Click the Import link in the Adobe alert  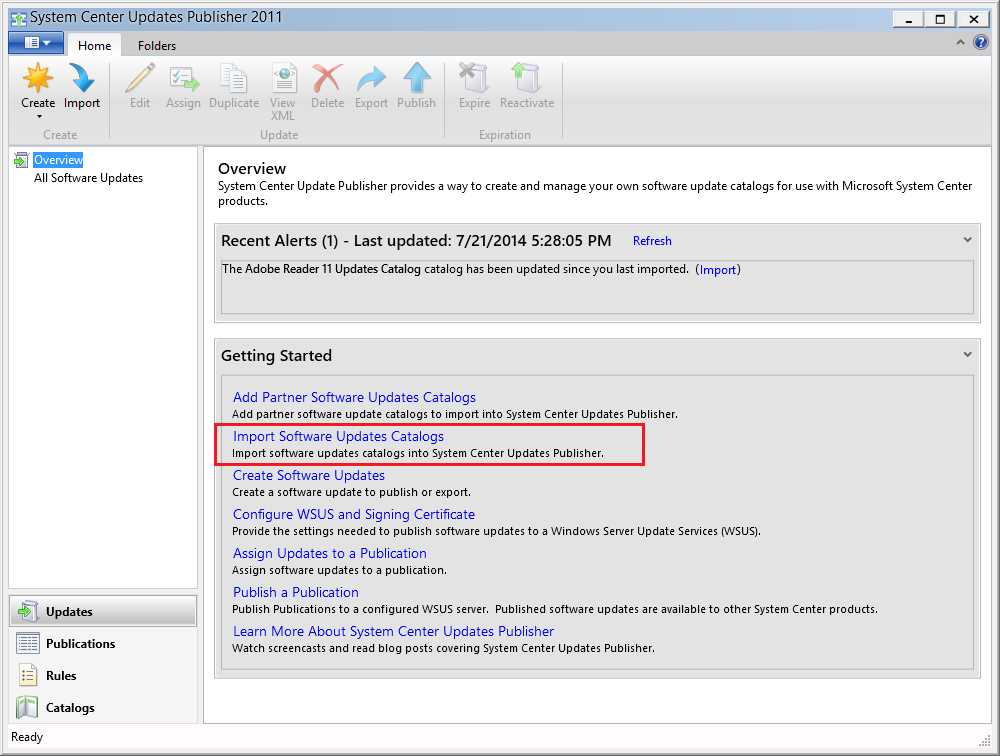[x=717, y=270]
